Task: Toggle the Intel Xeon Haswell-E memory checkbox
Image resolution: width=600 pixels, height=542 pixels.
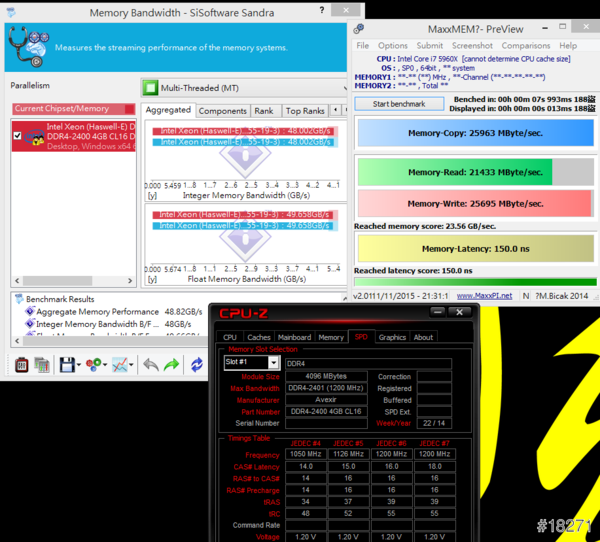Action: 17,135
